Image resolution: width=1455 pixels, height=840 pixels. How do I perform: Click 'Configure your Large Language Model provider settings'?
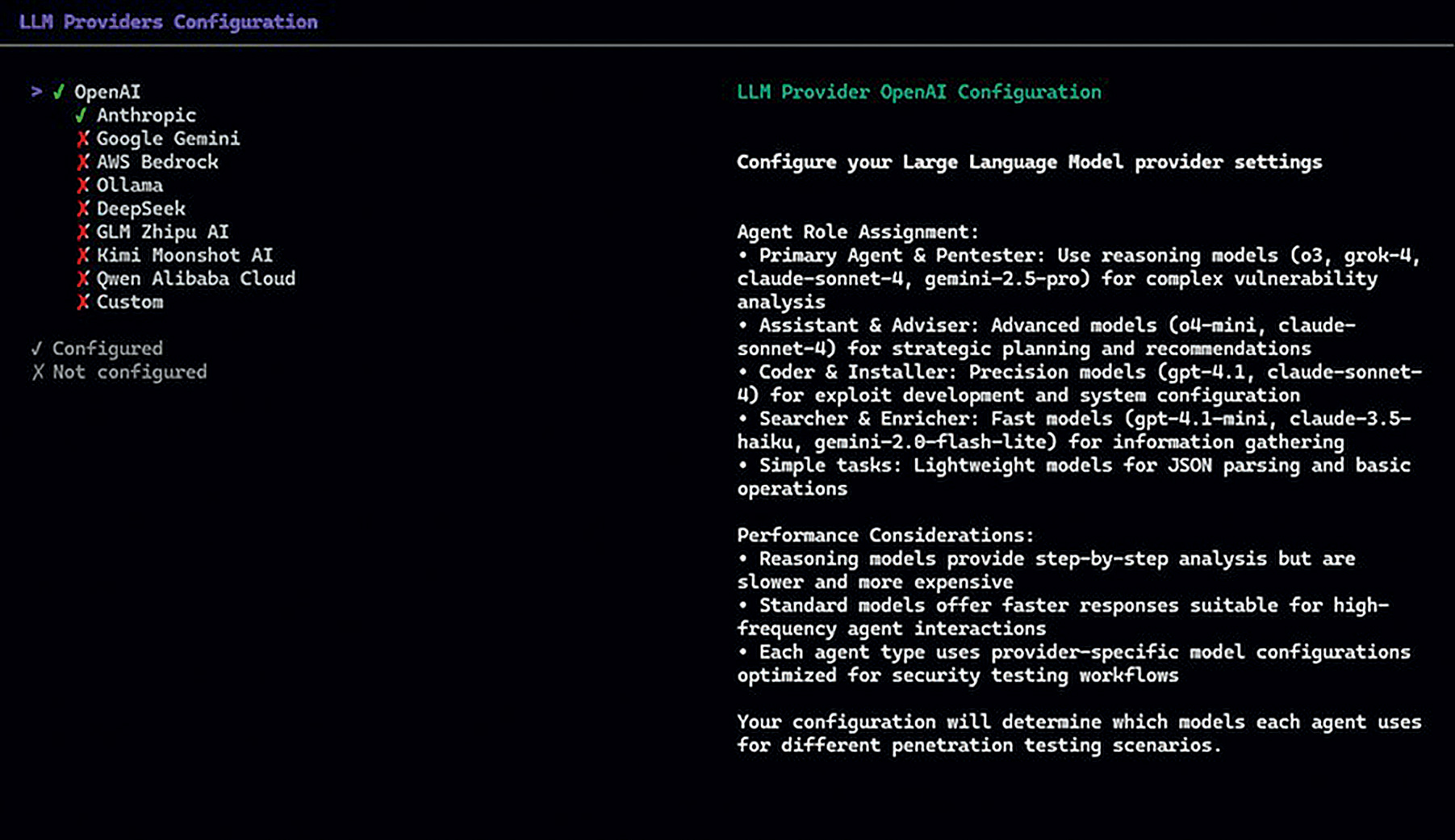click(1030, 162)
